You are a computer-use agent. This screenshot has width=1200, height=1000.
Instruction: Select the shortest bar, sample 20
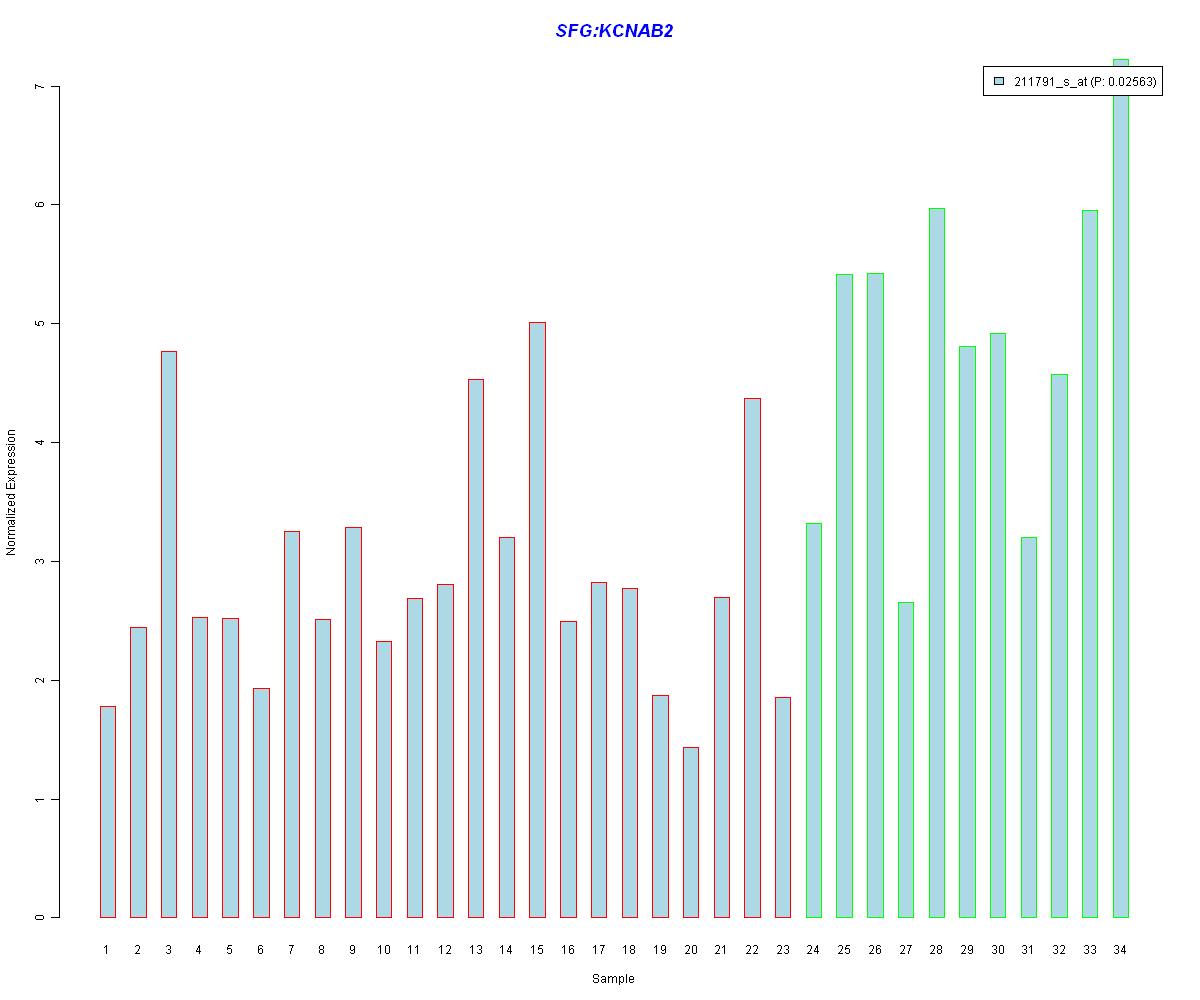[691, 832]
